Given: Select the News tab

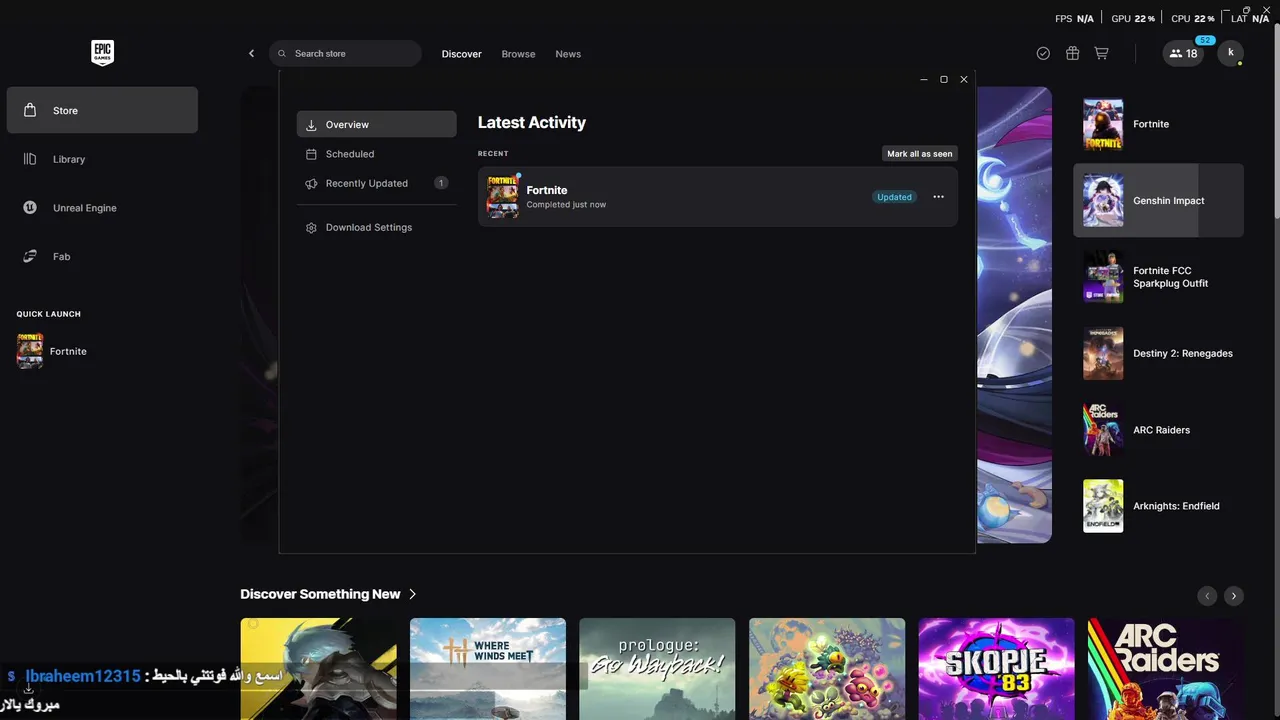Looking at the screenshot, I should (x=568, y=54).
